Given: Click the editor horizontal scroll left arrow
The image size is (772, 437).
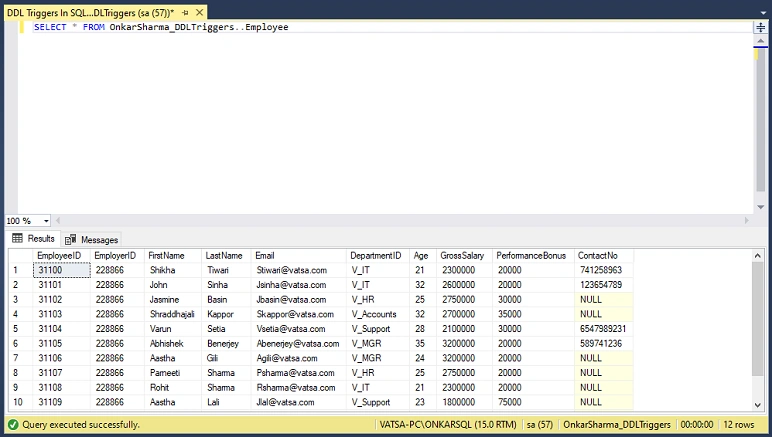Looking at the screenshot, I should [x=58, y=221].
